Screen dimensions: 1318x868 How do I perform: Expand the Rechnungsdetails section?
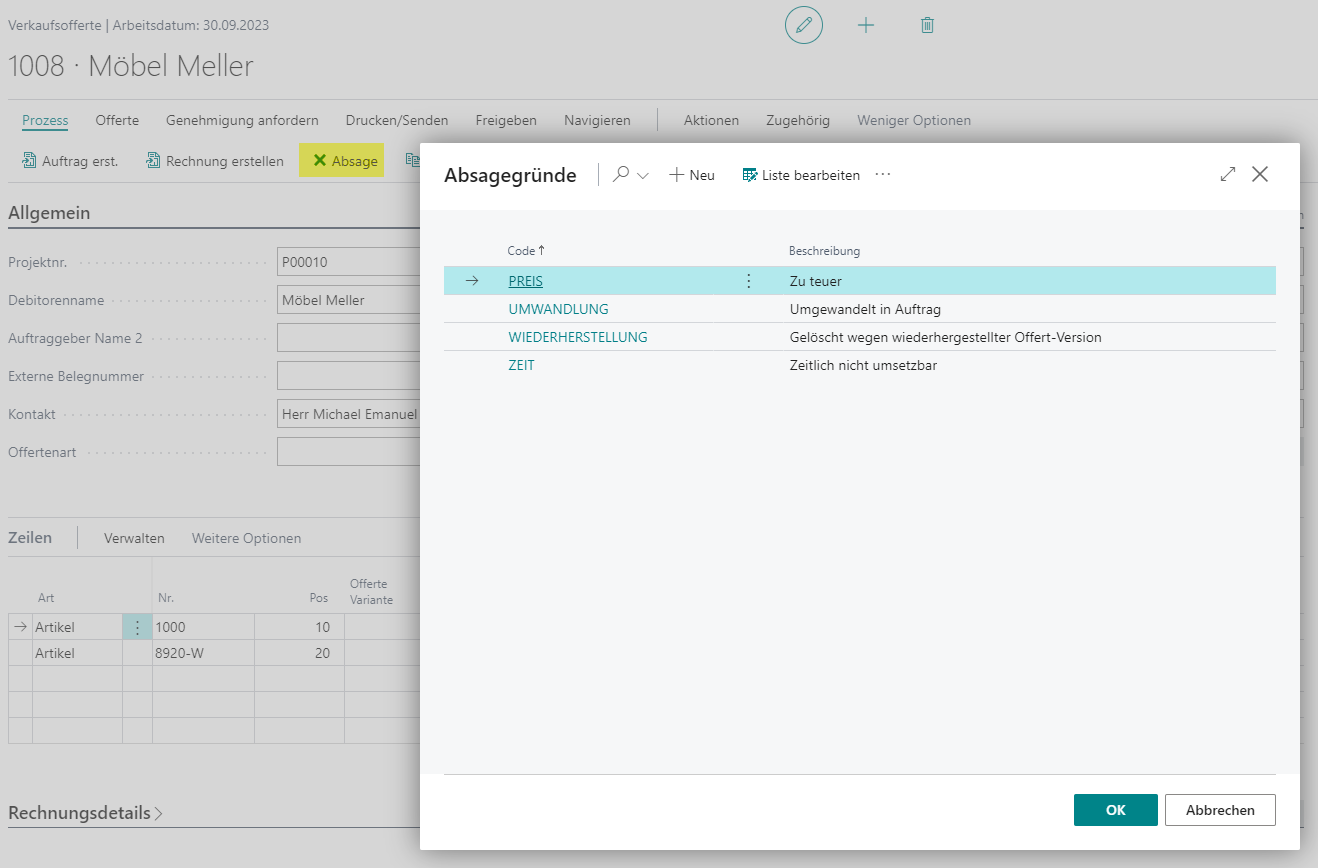85,813
